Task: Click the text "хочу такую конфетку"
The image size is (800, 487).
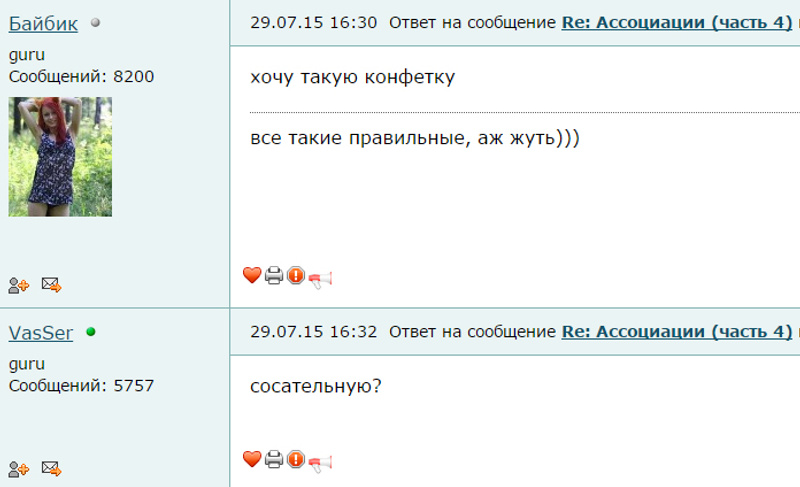Action: 352,77
